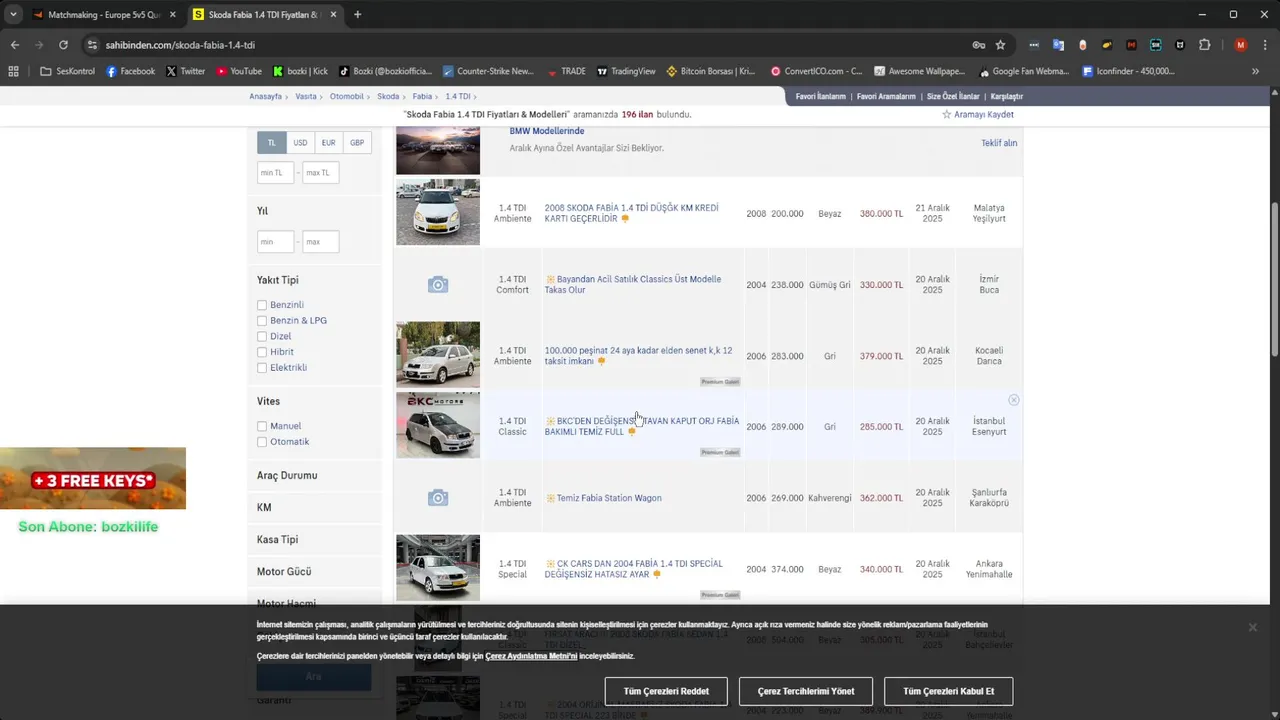Open the white Fabia Malatya listing thumbnail
This screenshot has width=1280, height=720.
(438, 212)
